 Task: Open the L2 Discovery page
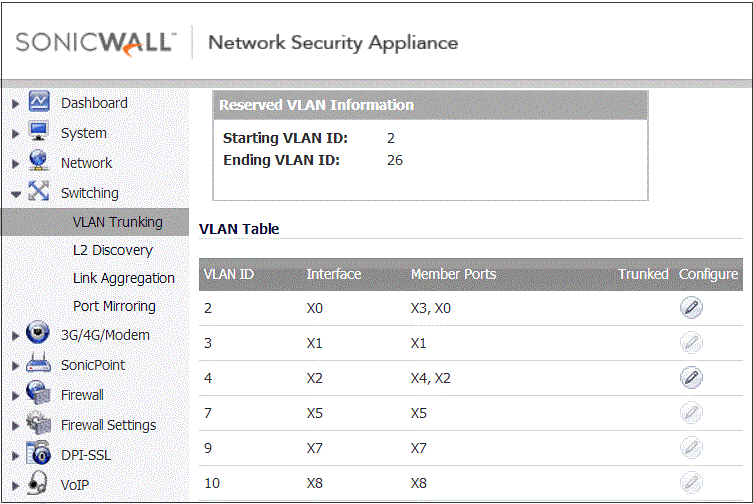pos(113,250)
